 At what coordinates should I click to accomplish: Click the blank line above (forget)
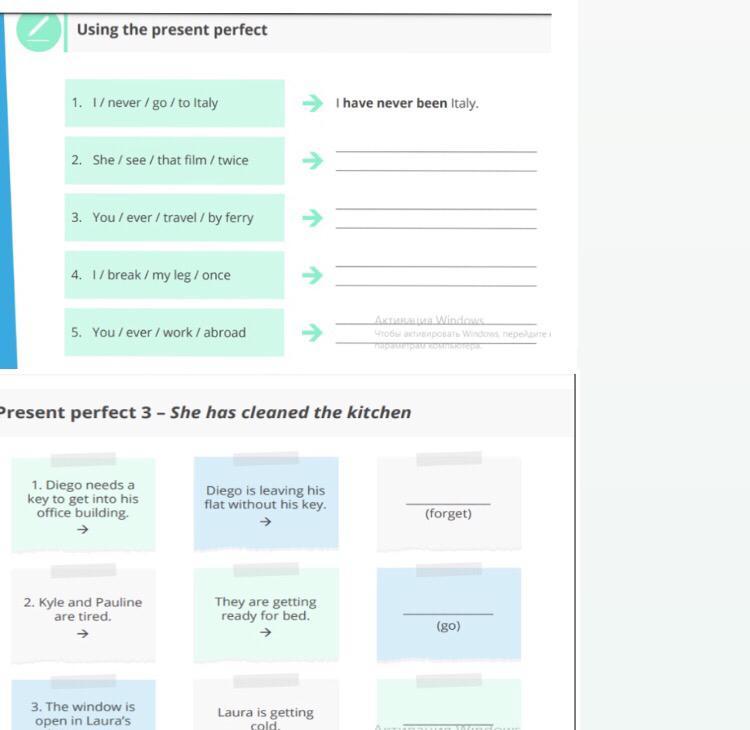coord(448,504)
